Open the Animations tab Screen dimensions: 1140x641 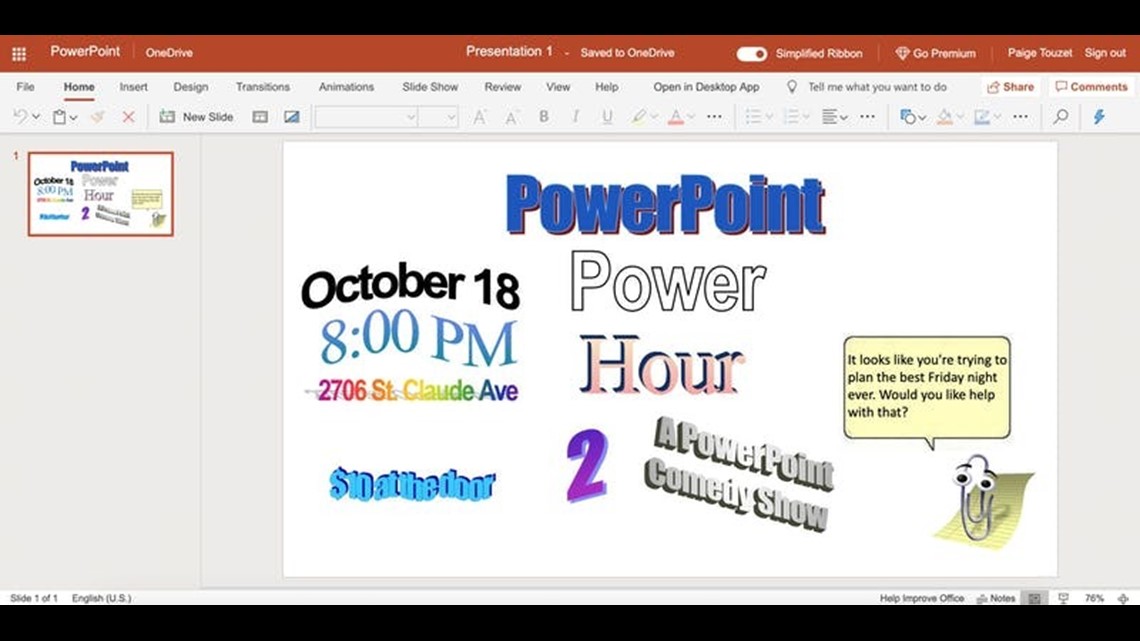[346, 86]
